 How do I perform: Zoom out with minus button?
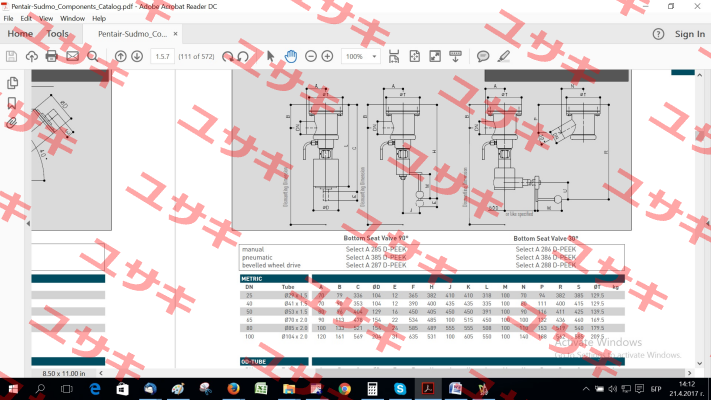click(x=311, y=56)
